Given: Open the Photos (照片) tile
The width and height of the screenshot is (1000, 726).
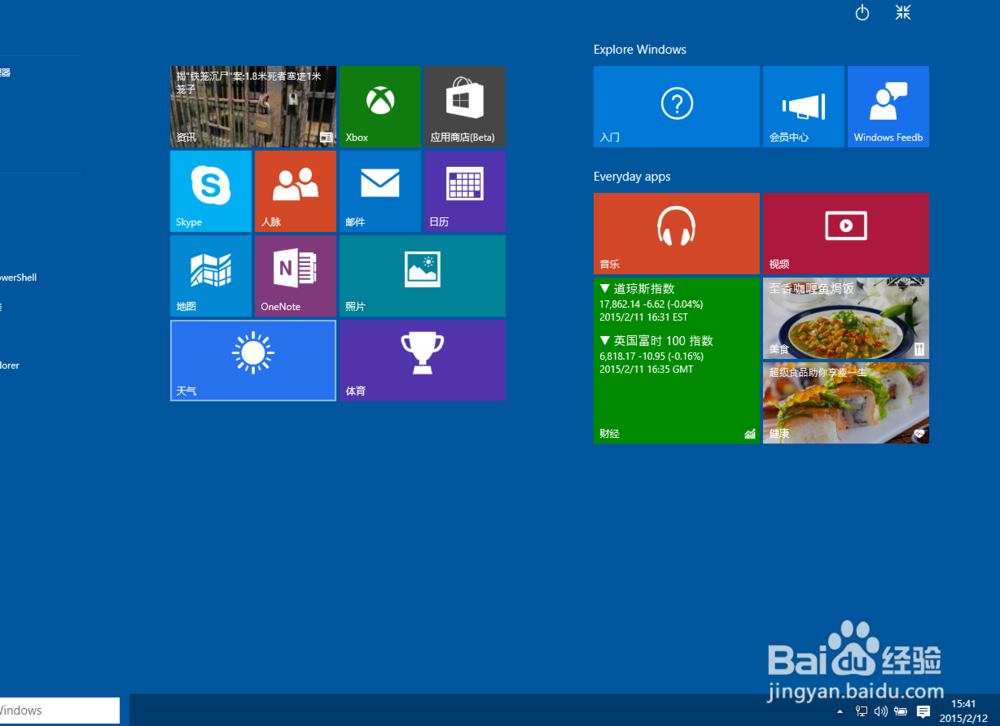Looking at the screenshot, I should click(x=423, y=276).
